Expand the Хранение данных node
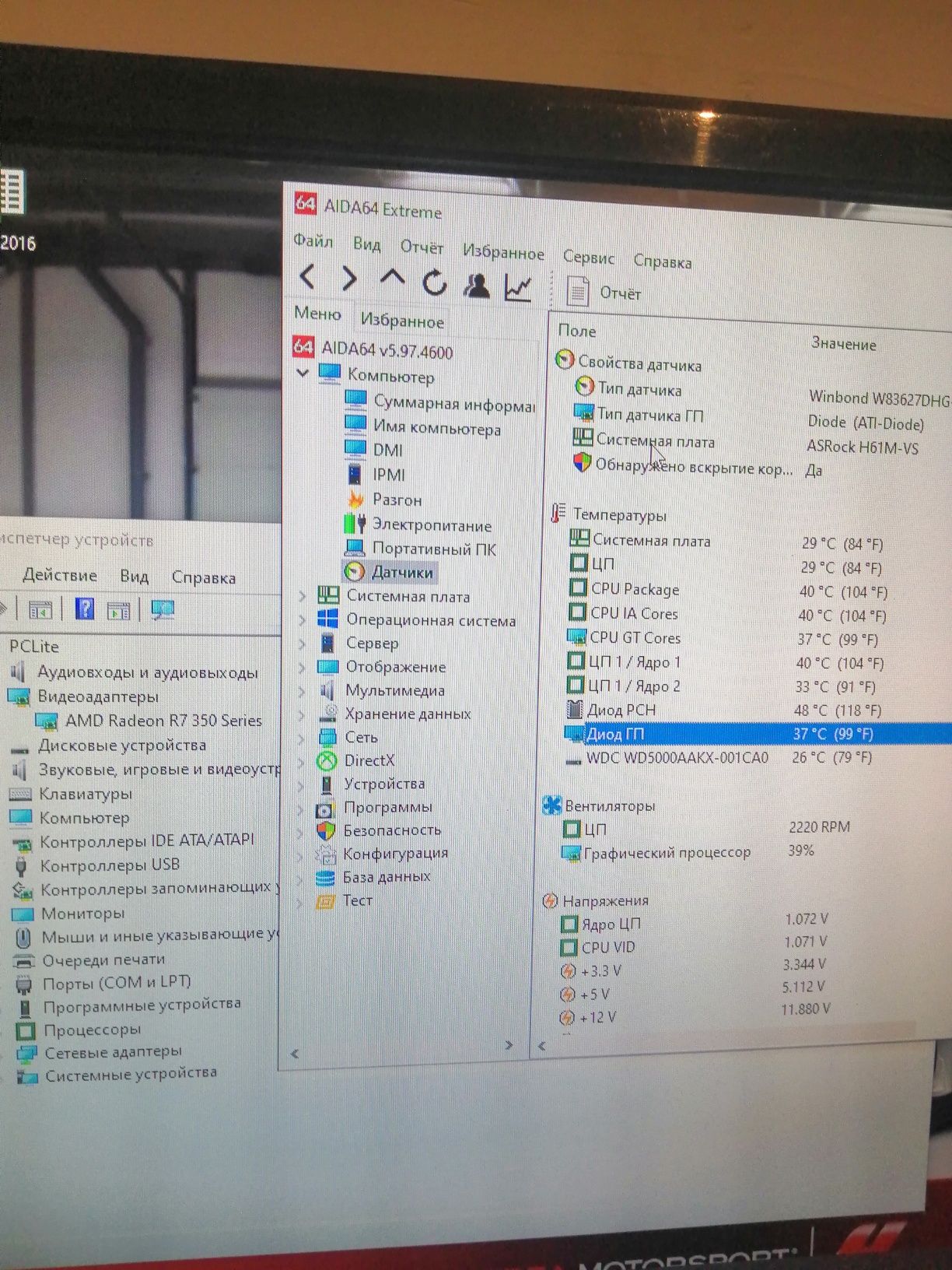Screen dimensions: 952x1270 303,714
